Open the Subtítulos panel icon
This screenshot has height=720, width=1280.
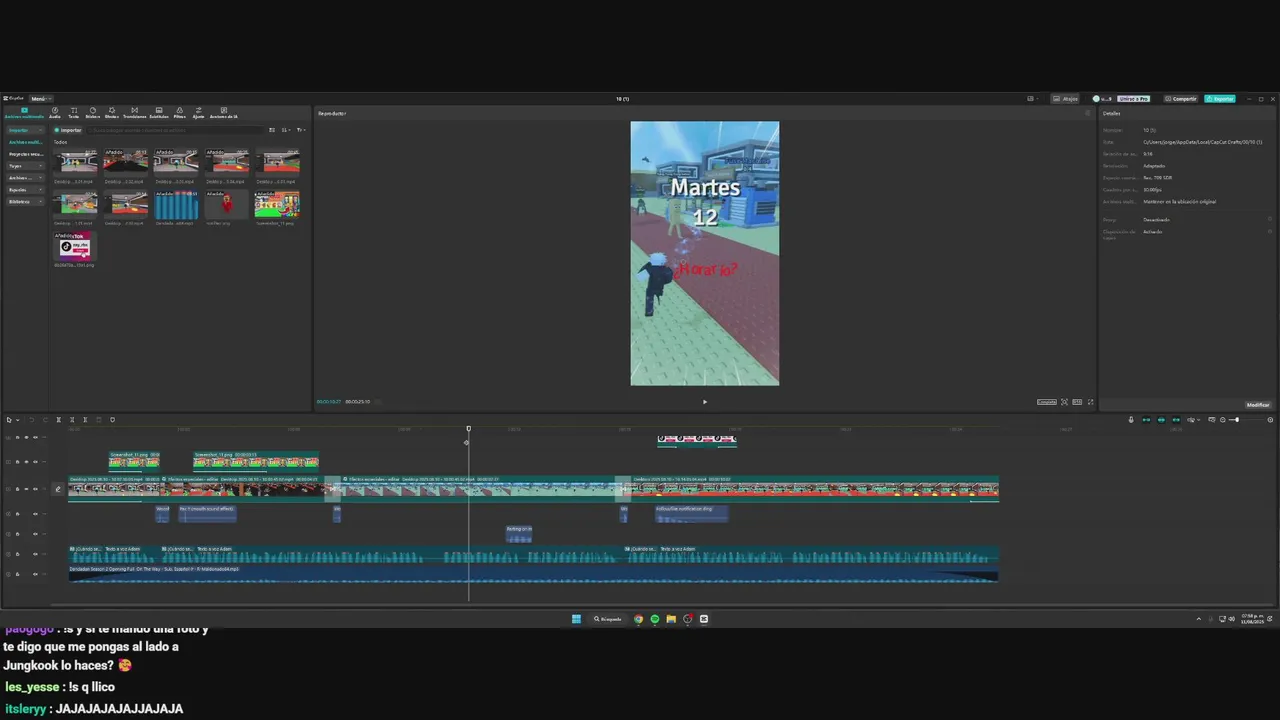pyautogui.click(x=159, y=112)
